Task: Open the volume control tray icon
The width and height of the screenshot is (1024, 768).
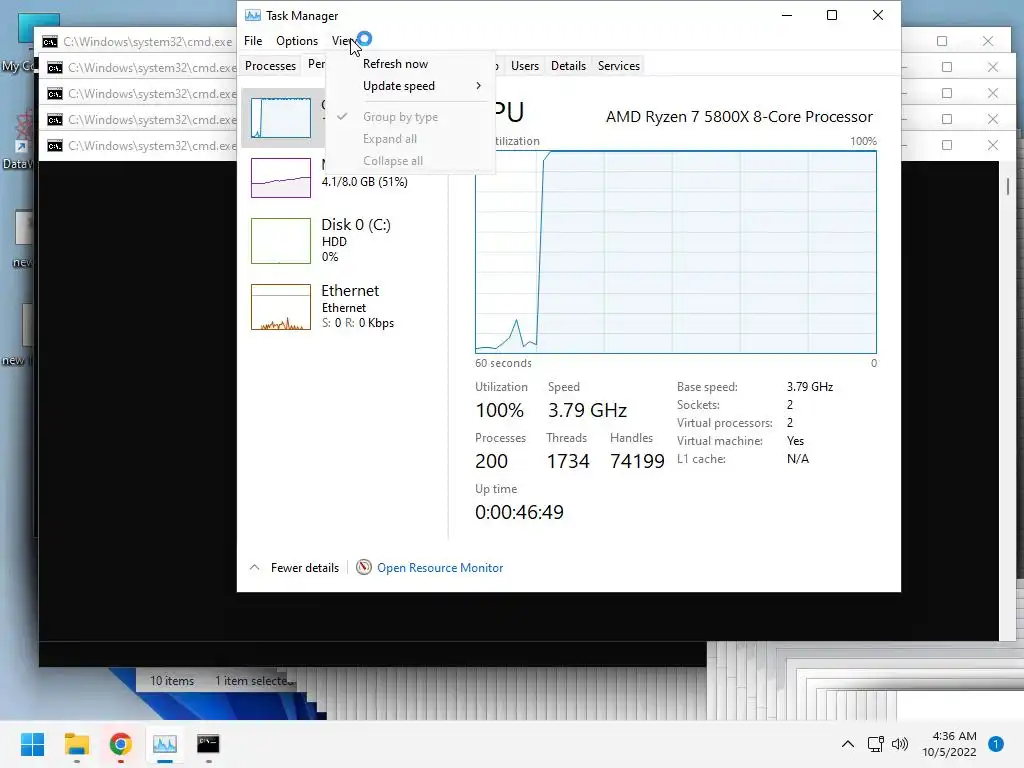Action: (x=900, y=744)
